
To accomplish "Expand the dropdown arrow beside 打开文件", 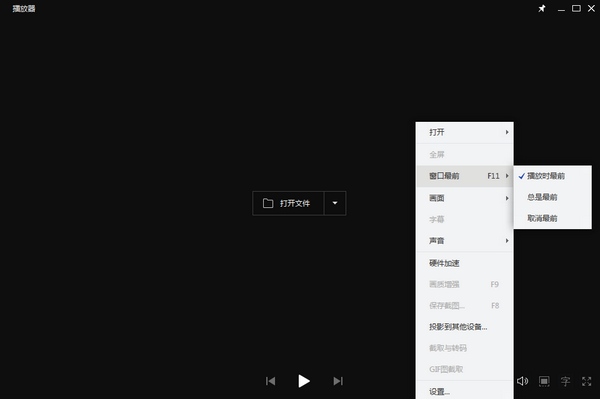I will tap(335, 203).
